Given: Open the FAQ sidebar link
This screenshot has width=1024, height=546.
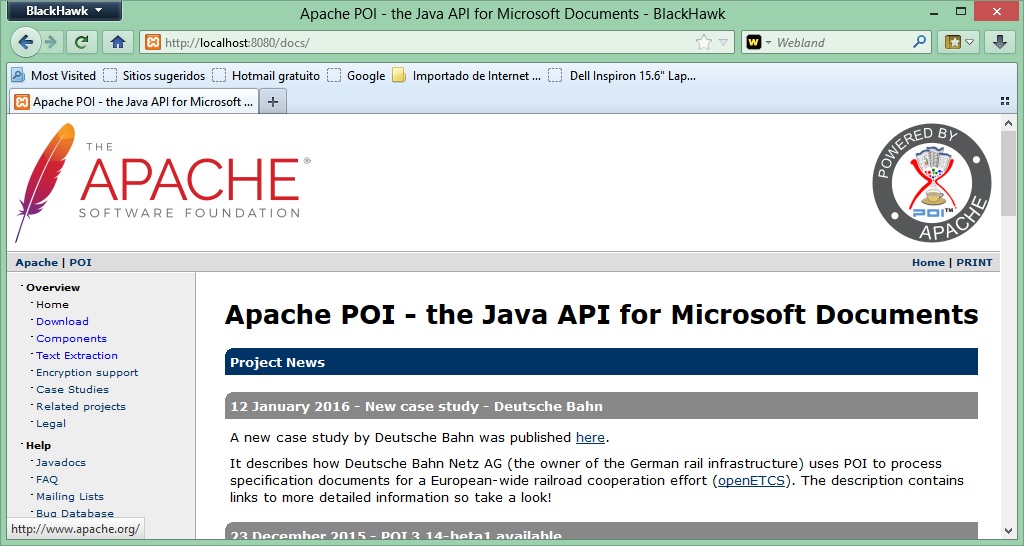Looking at the screenshot, I should (47, 479).
